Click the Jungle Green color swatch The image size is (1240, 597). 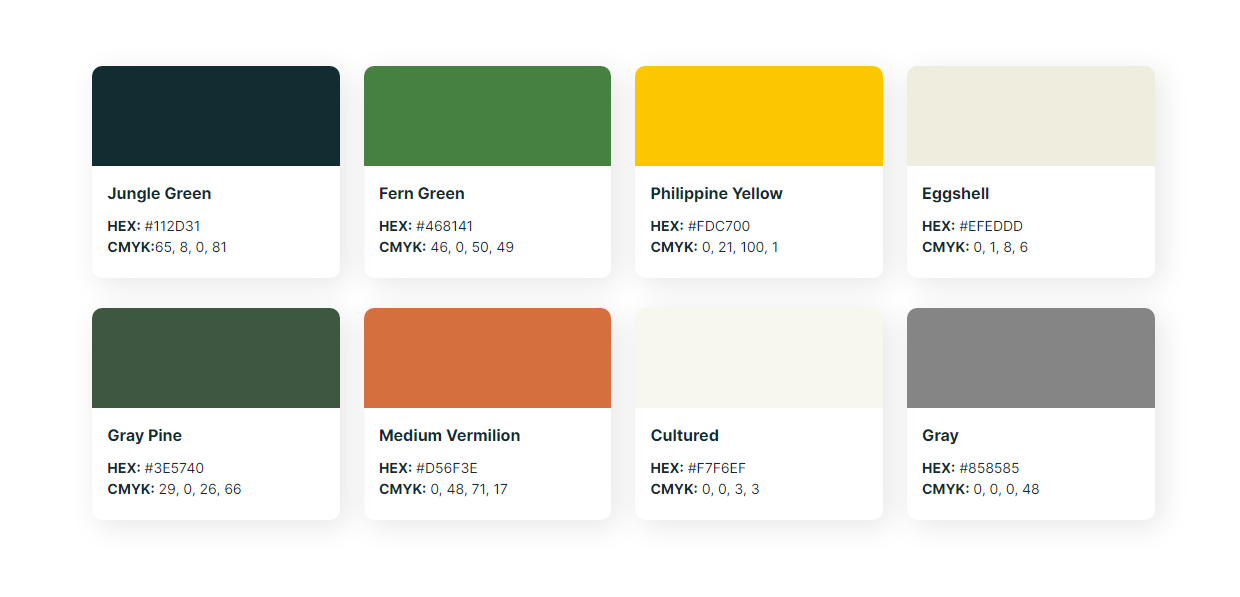tap(216, 116)
